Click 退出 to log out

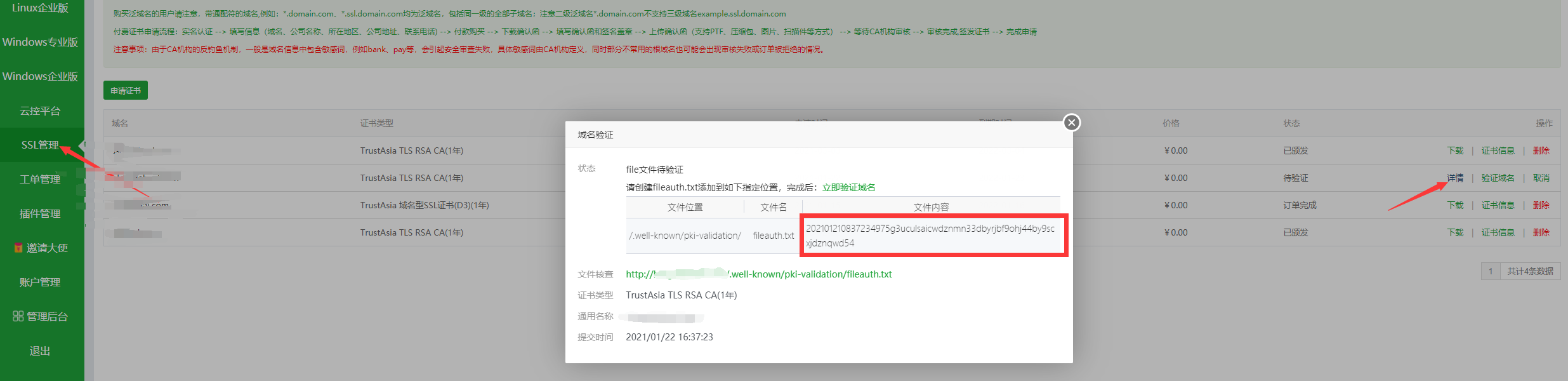40,351
